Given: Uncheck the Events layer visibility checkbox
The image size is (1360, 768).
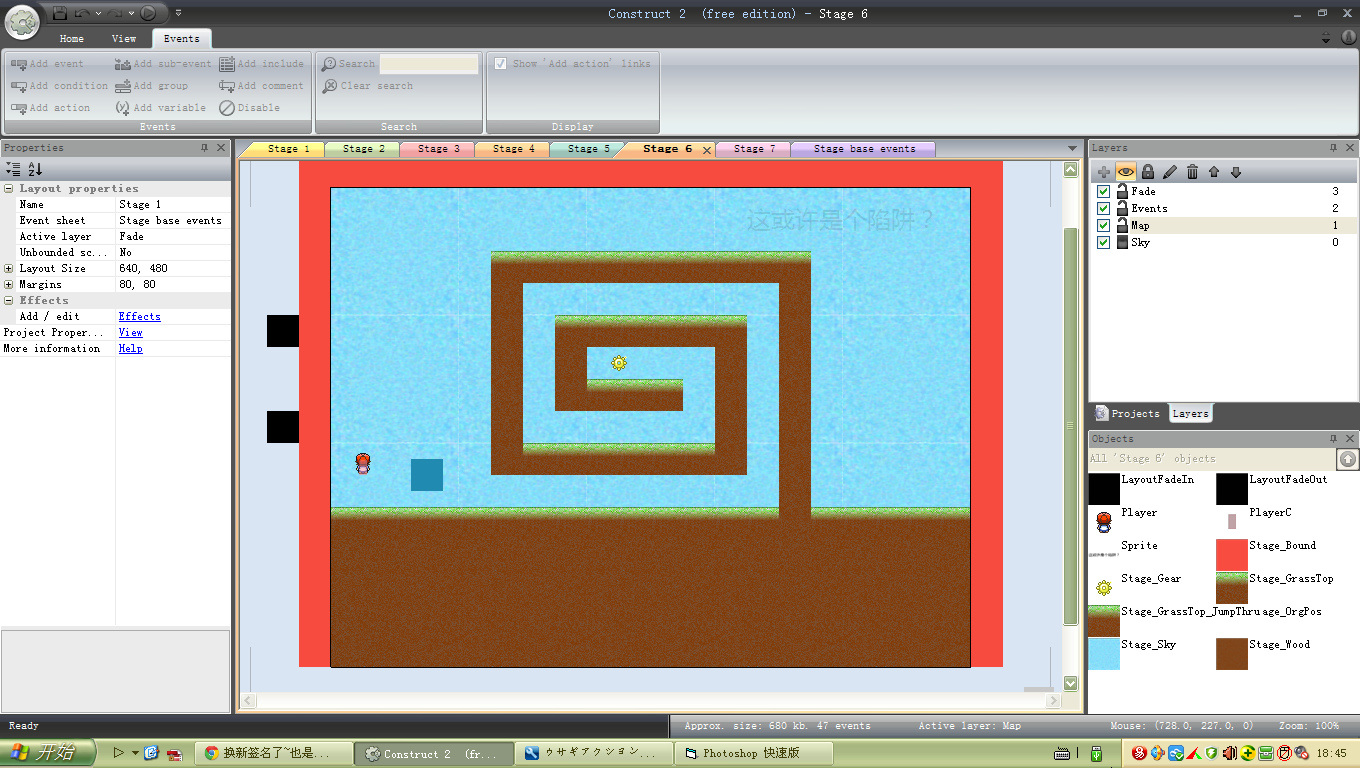Looking at the screenshot, I should pos(1103,208).
